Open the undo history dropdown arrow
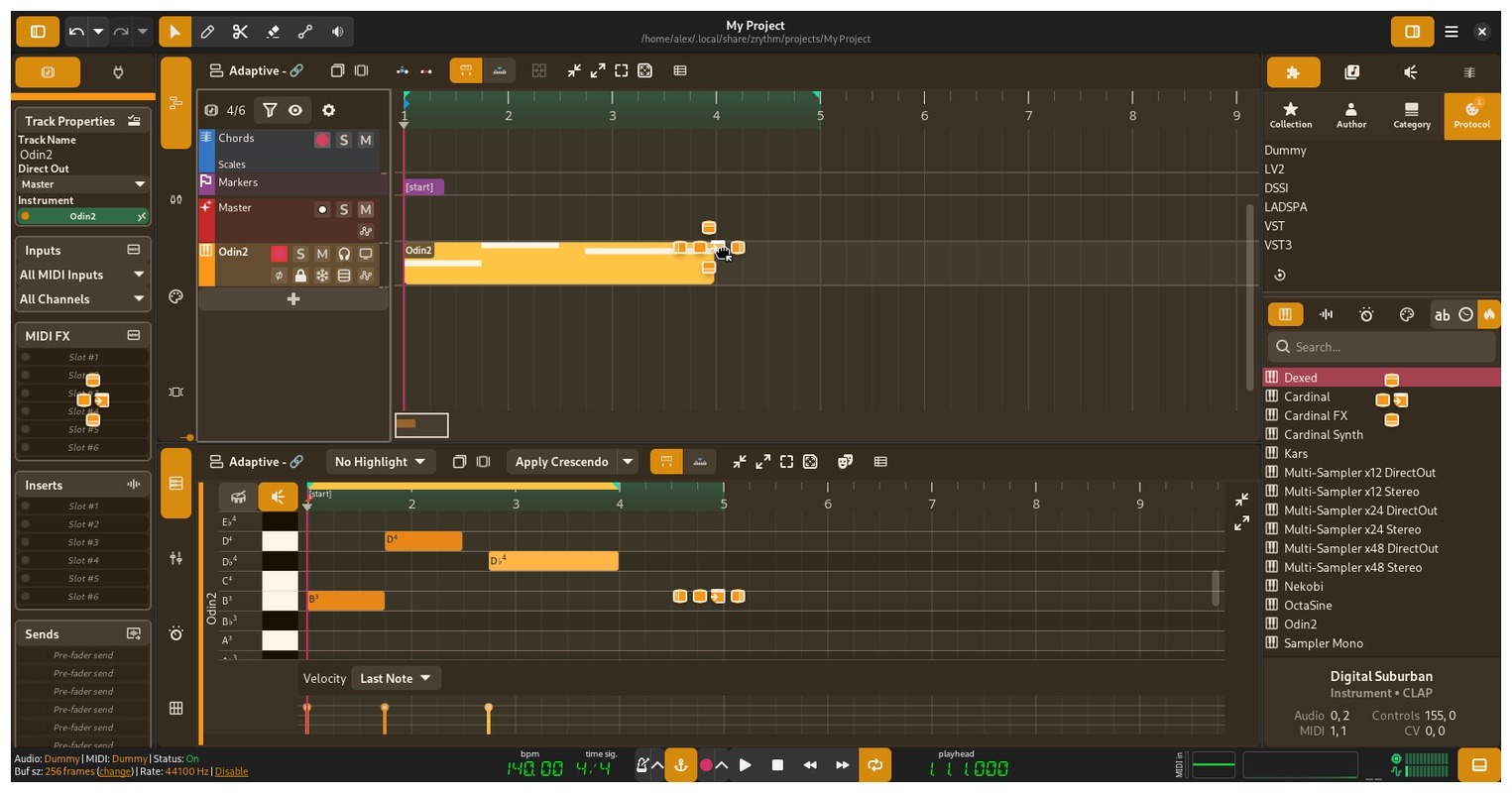1512x793 pixels. (x=98, y=32)
